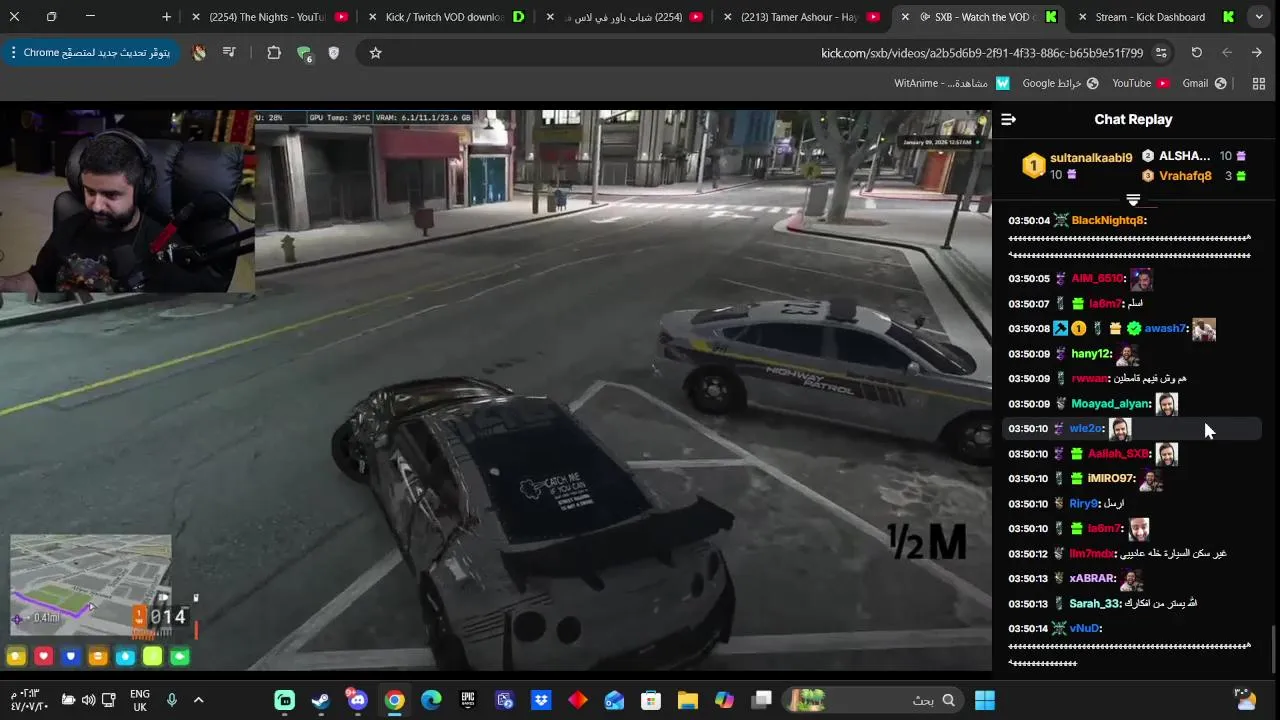Switch to The Nights YouTube tab
This screenshot has height=720, width=1280.
270,17
